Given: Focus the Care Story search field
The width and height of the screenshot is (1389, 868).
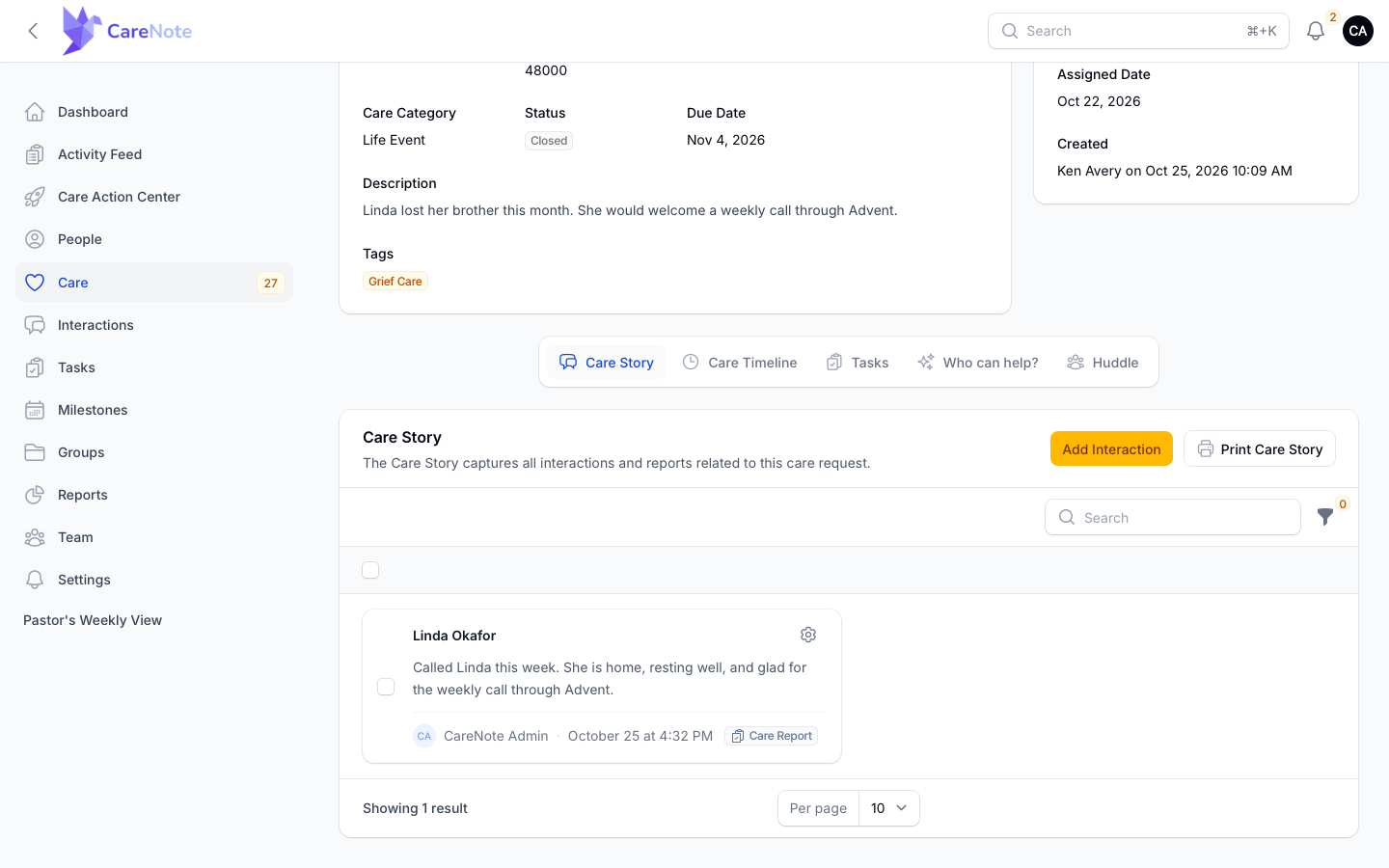Looking at the screenshot, I should pyautogui.click(x=1173, y=517).
